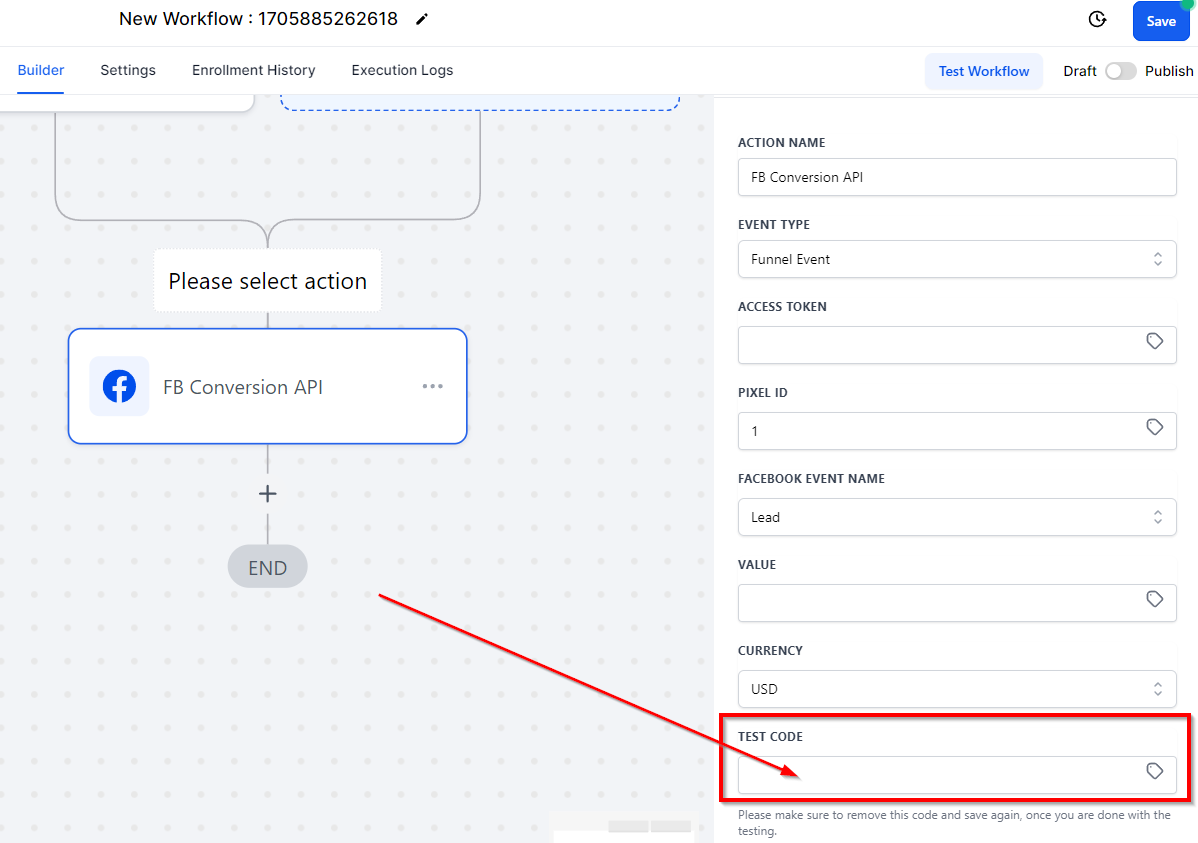Open the Facebook Event Name dropdown

coord(957,517)
